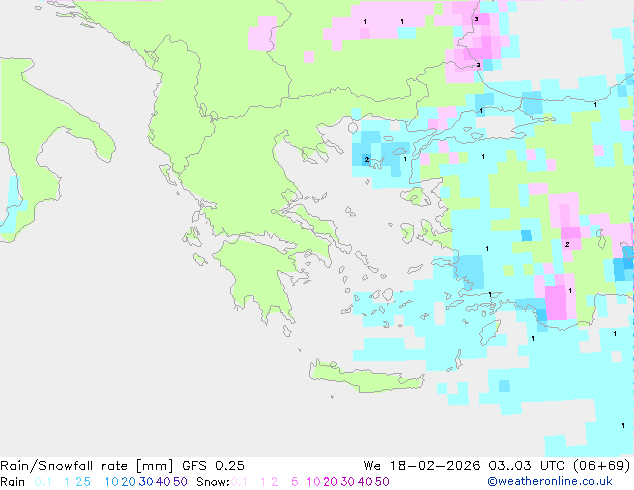Select the Snow legend value 20
The image size is (634, 490).
pyautogui.click(x=330, y=482)
